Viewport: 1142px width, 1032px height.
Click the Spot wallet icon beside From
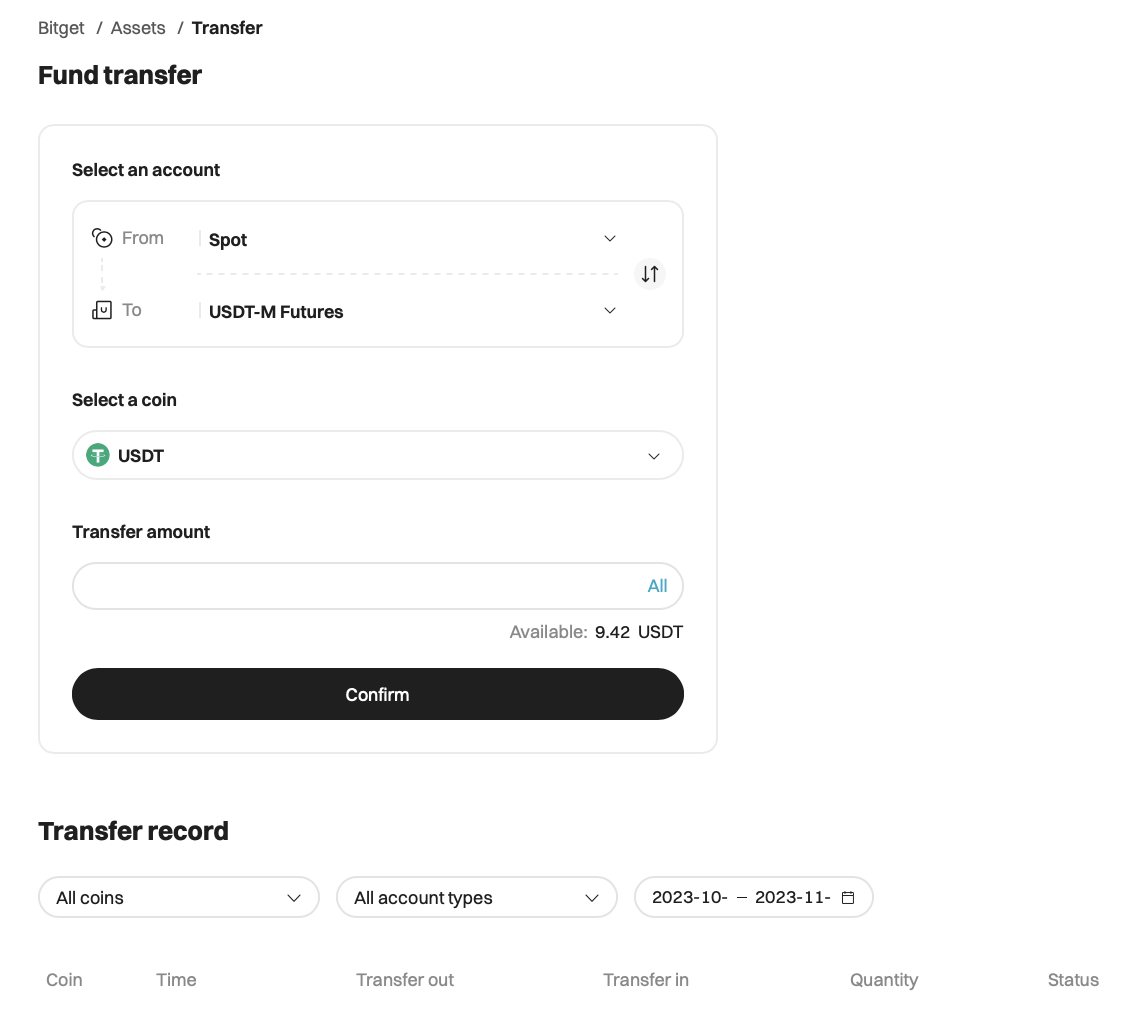coord(102,238)
